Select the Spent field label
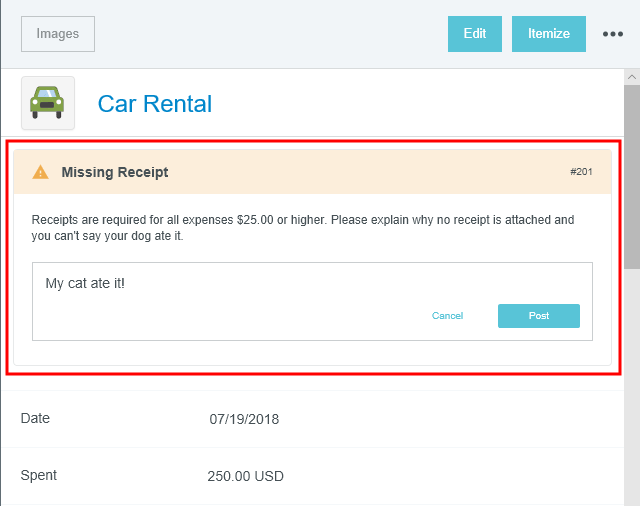Viewport: 640px width, 506px height. click(x=39, y=475)
